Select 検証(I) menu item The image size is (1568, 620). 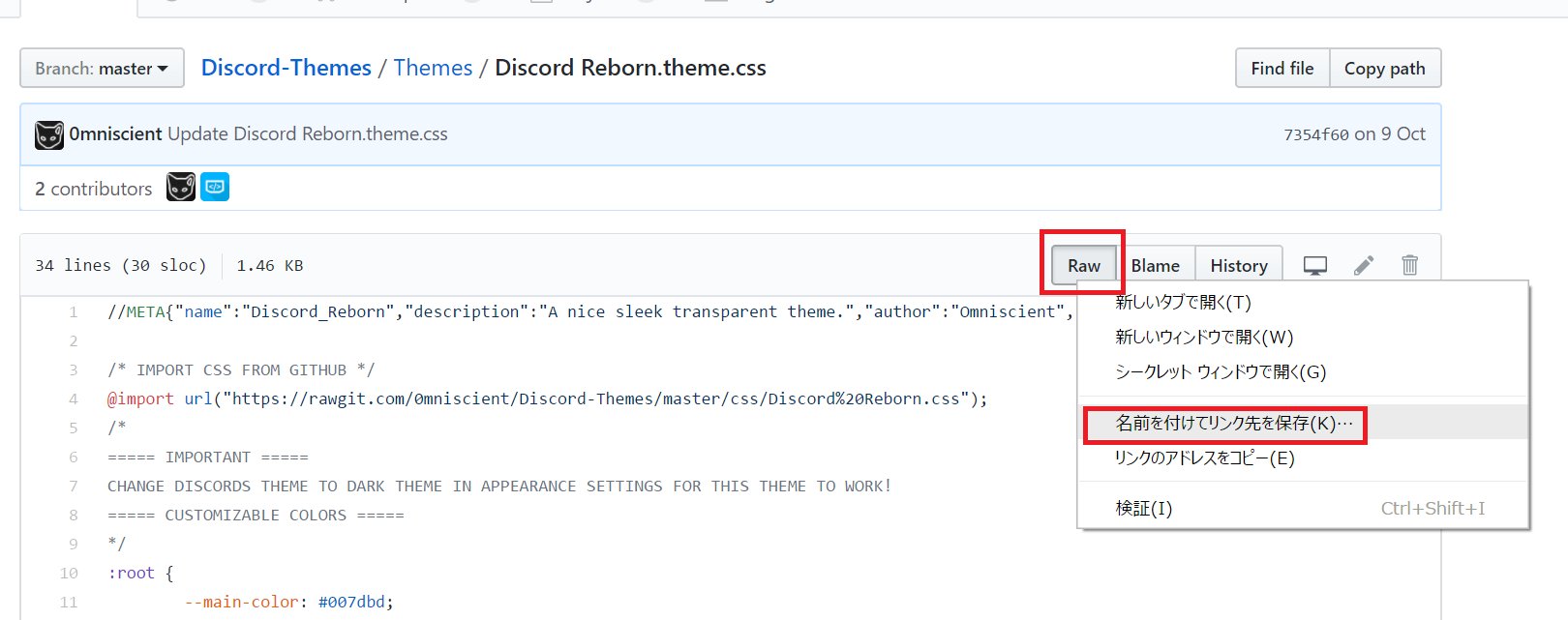click(x=1303, y=509)
